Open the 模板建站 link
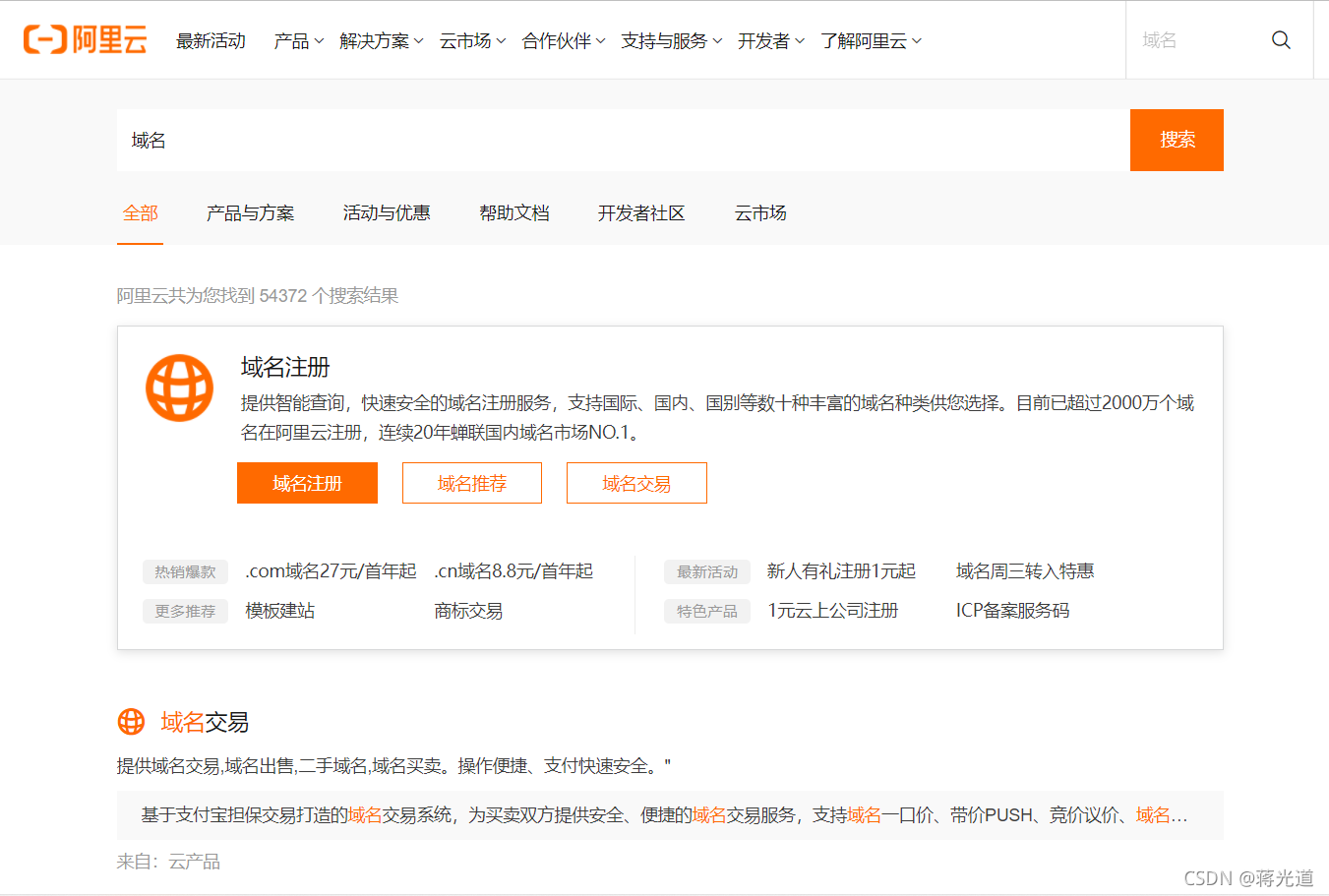 [280, 611]
